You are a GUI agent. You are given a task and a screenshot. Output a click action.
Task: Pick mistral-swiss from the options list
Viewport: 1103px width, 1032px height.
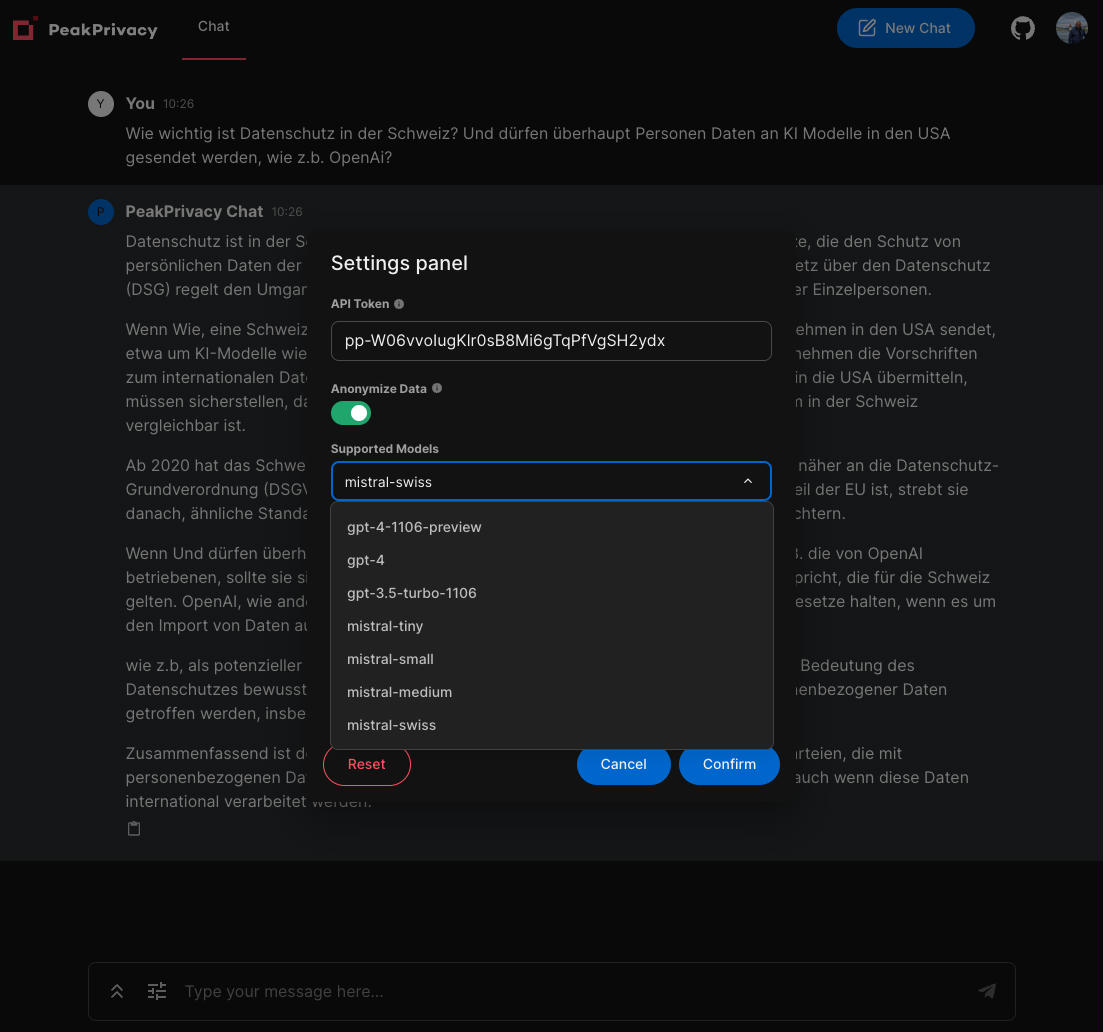(x=552, y=725)
